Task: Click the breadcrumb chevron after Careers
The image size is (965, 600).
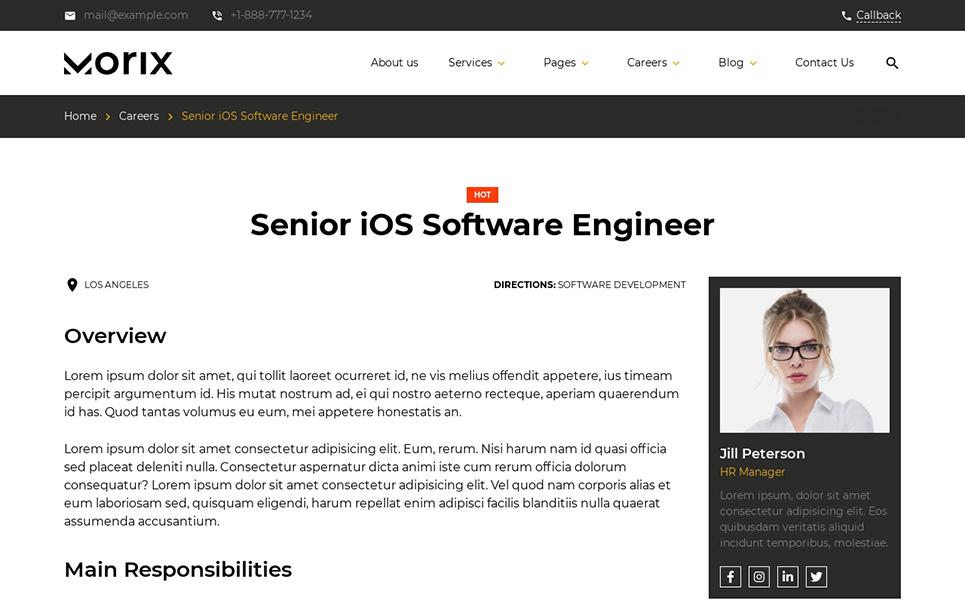Action: 170,116
